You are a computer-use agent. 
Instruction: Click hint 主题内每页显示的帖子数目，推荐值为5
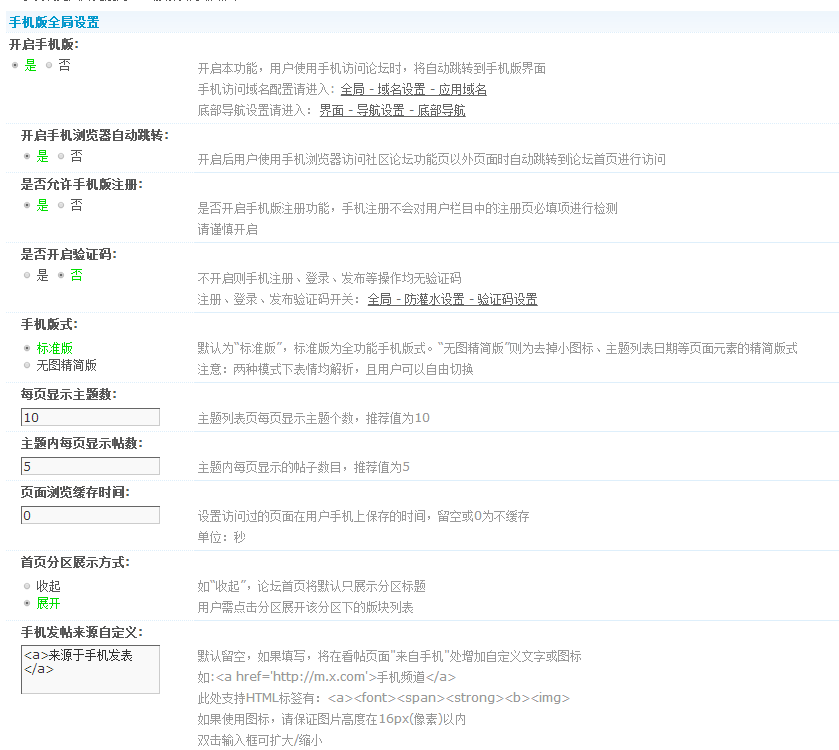pos(303,467)
